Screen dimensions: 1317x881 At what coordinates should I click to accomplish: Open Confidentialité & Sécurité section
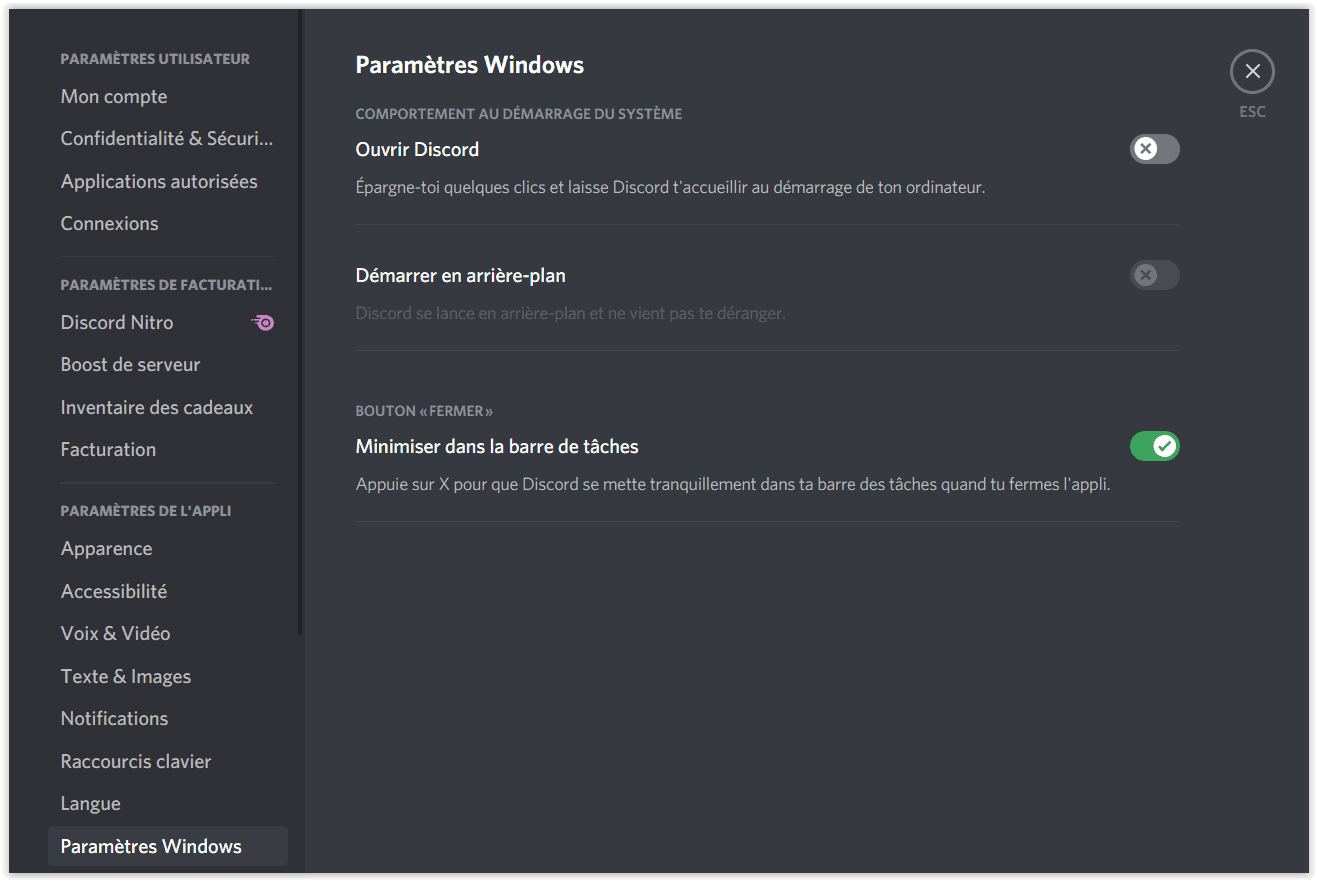pyautogui.click(x=168, y=139)
